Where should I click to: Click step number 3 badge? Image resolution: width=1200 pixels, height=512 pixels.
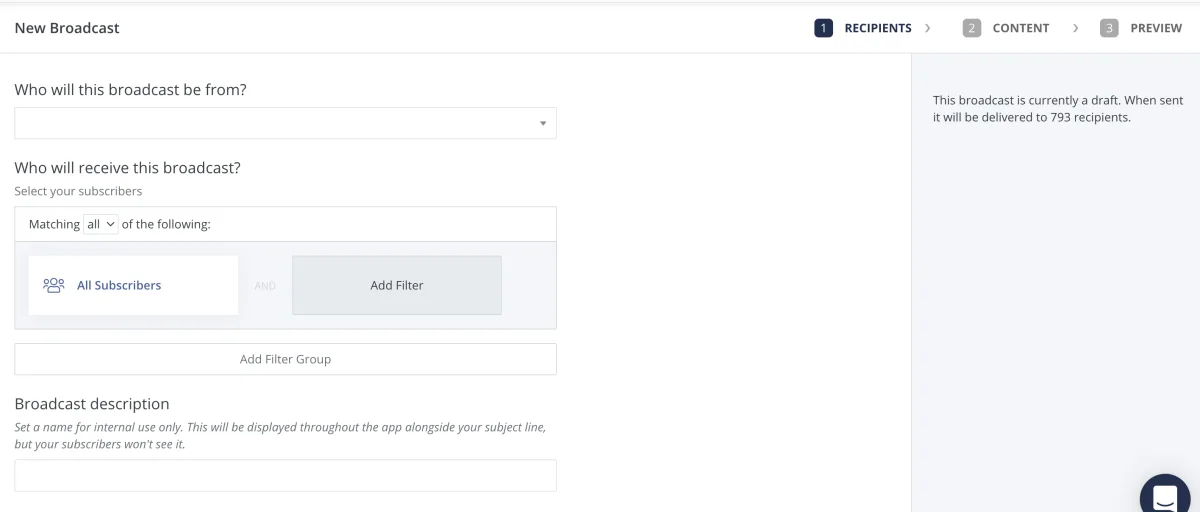1109,28
